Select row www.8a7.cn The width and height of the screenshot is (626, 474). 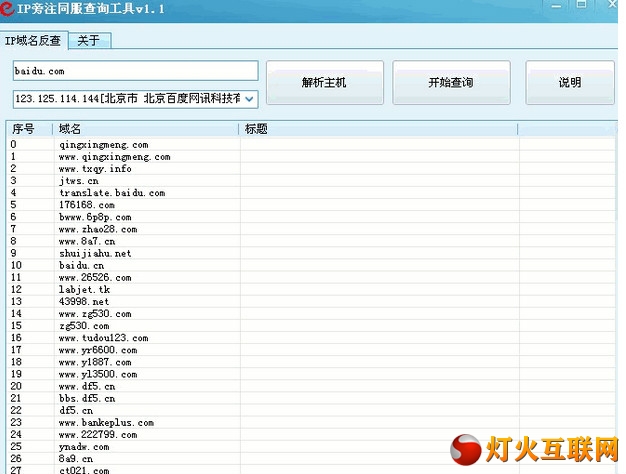click(311, 241)
